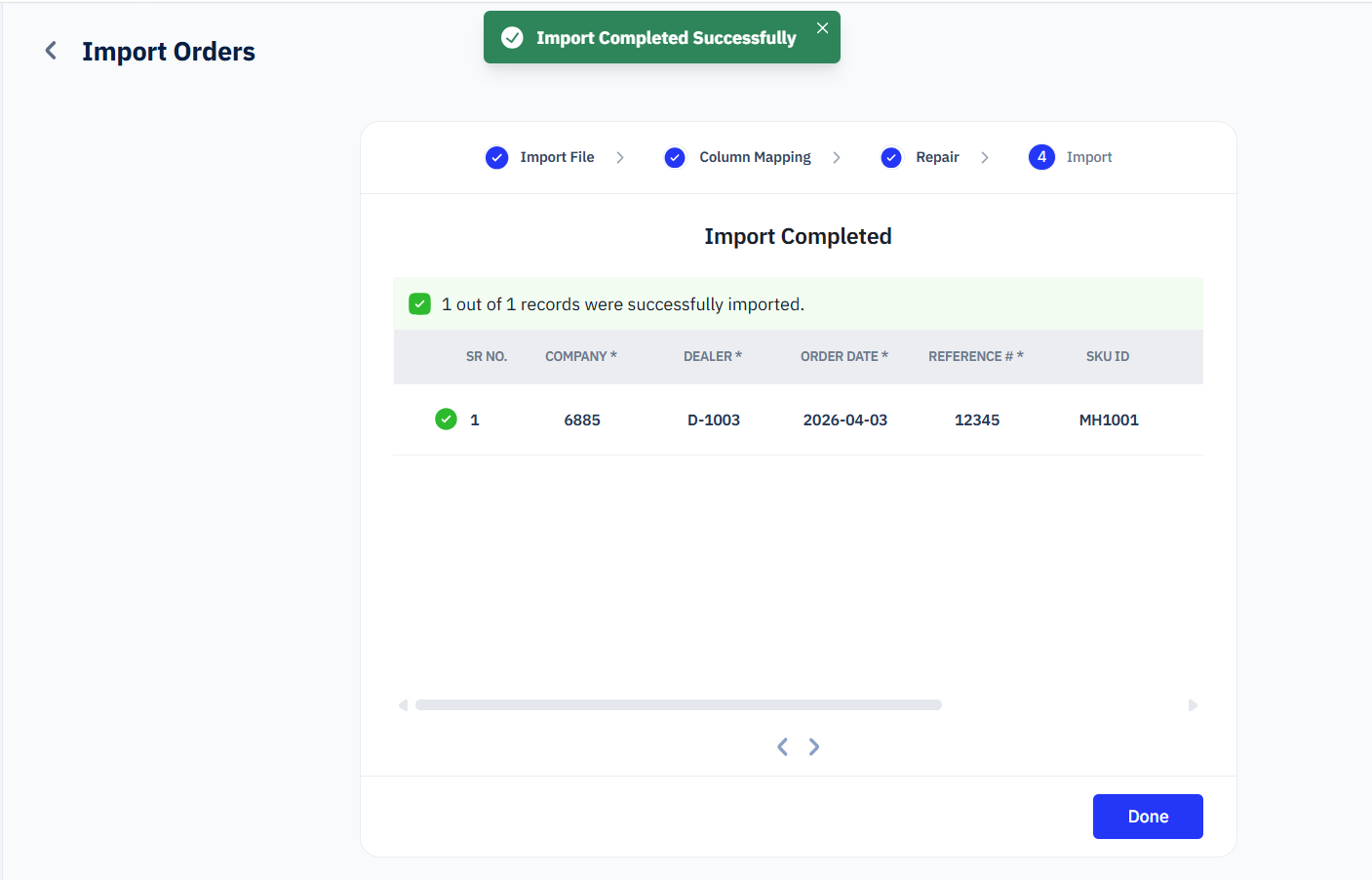1372x880 pixels.
Task: Click the green status check in row 1
Action: (x=446, y=420)
